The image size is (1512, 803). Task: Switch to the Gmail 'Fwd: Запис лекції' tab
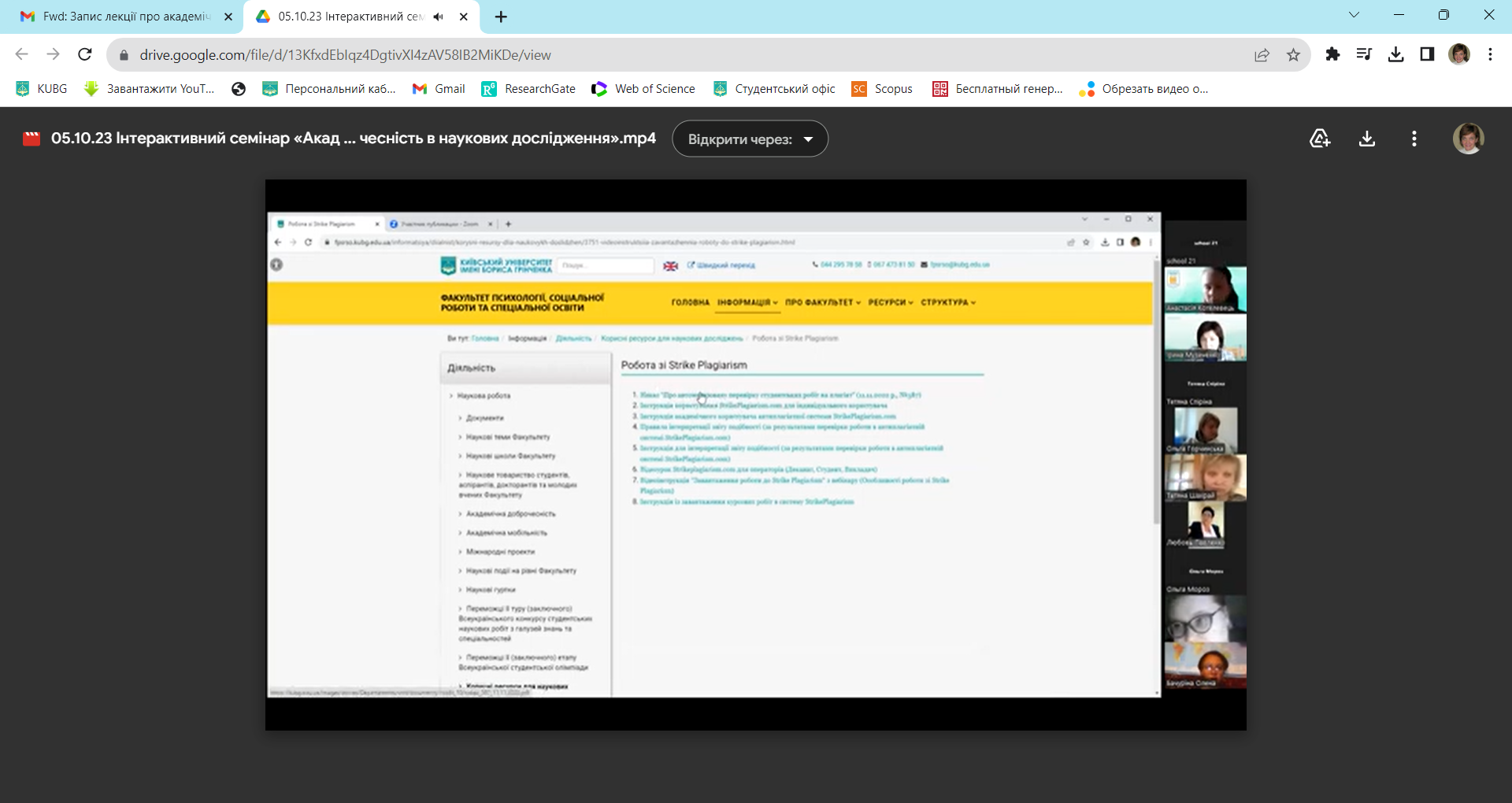pyautogui.click(x=126, y=17)
